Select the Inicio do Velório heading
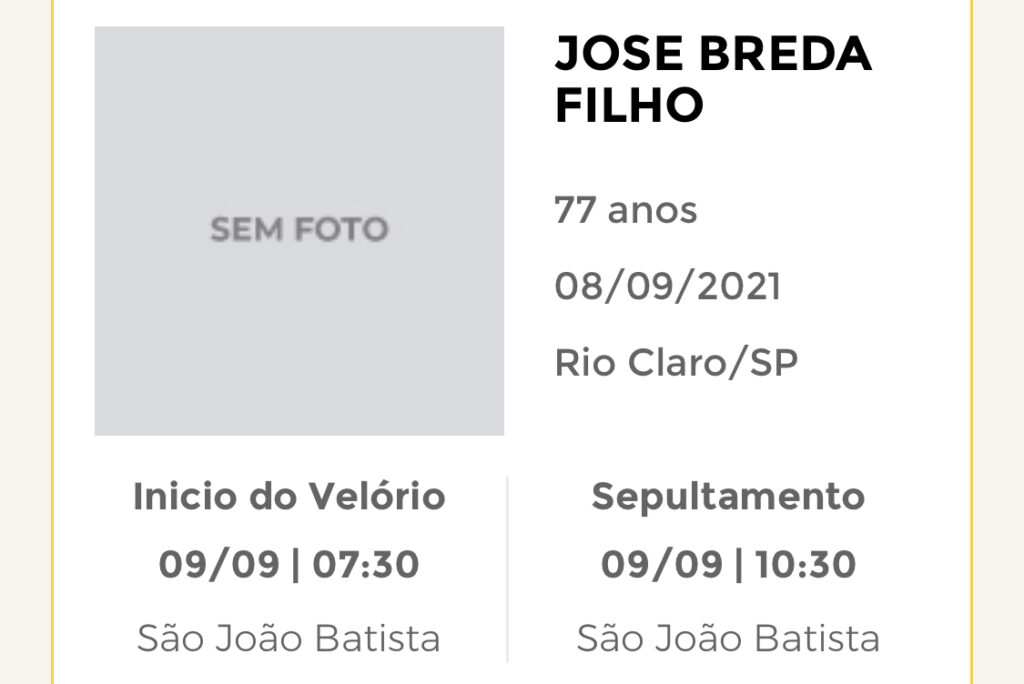The width and height of the screenshot is (1024, 684). click(289, 496)
